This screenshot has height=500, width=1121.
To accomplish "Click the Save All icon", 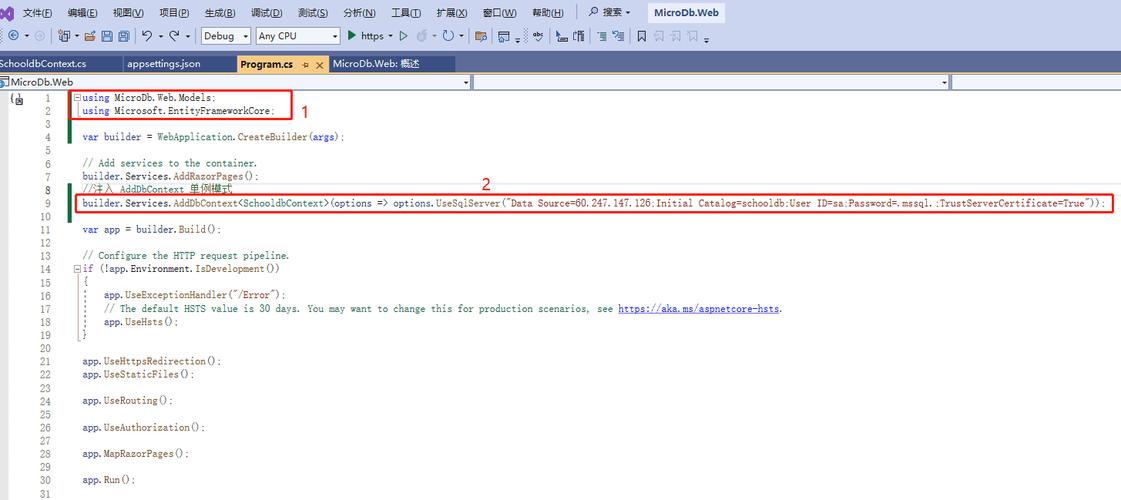I will tap(124, 36).
